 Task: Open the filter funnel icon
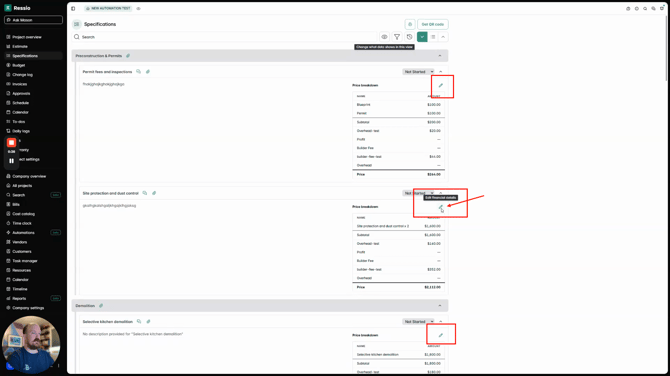point(397,37)
